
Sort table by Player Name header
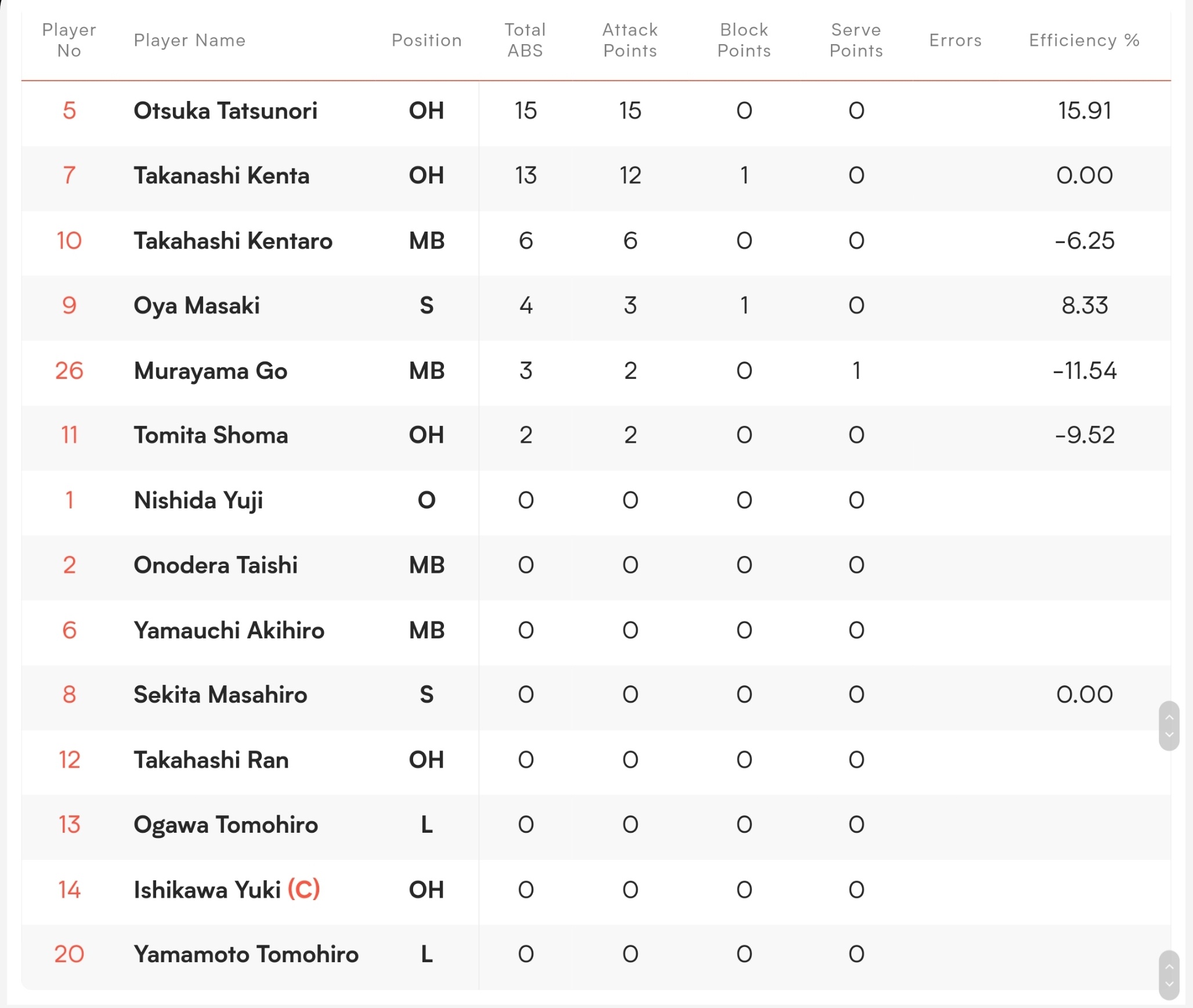[x=190, y=40]
